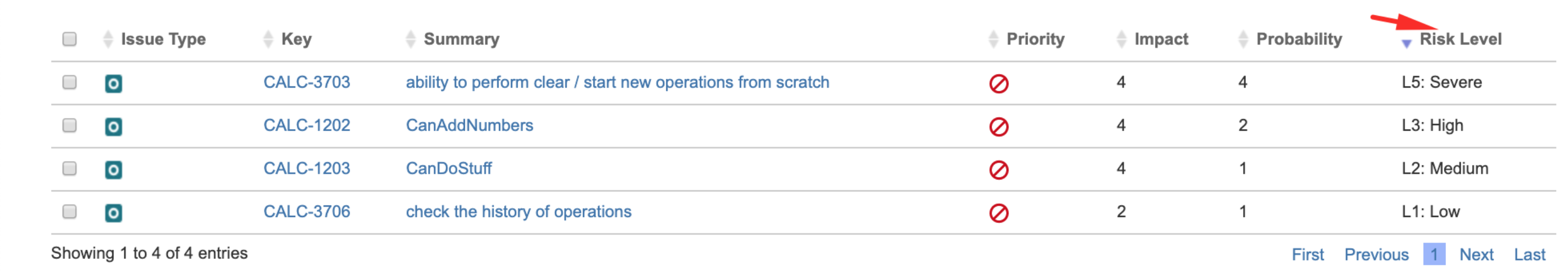Viewport: 1568px width, 272px height.
Task: Toggle the select-all checkbox in table header
Action: (x=69, y=39)
